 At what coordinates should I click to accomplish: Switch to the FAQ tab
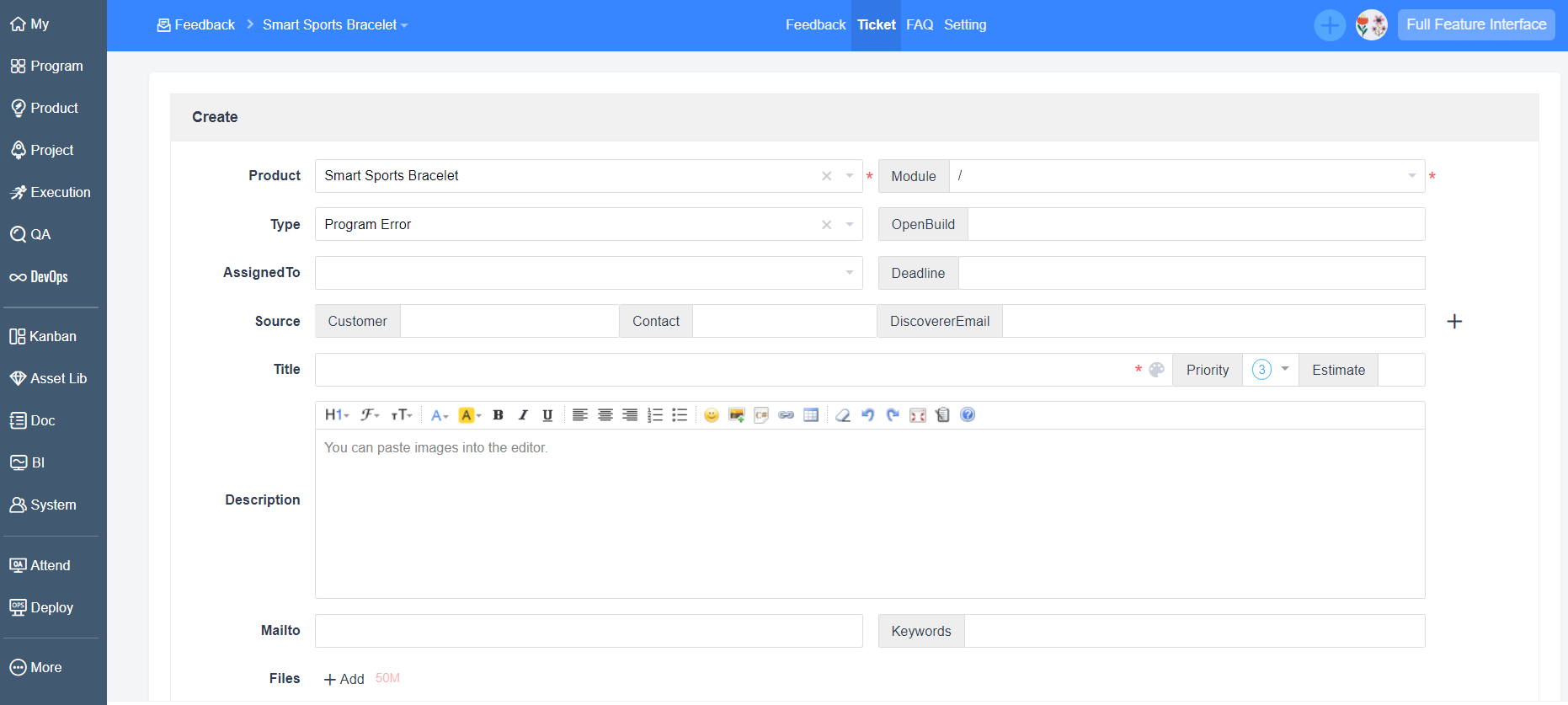click(920, 25)
